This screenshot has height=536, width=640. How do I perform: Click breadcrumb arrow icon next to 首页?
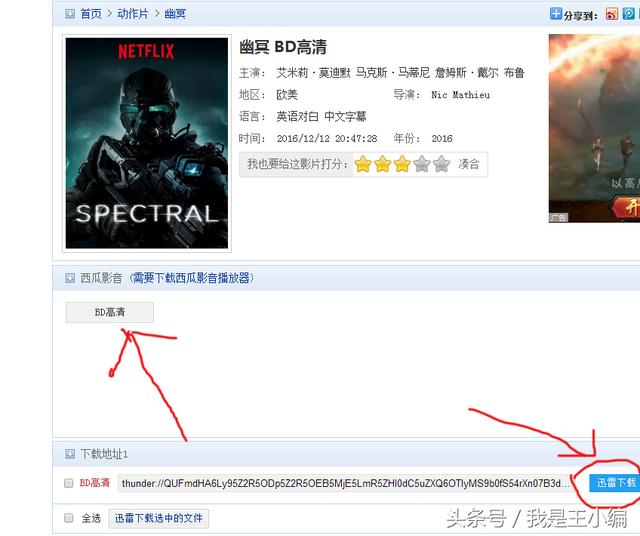click(70, 14)
